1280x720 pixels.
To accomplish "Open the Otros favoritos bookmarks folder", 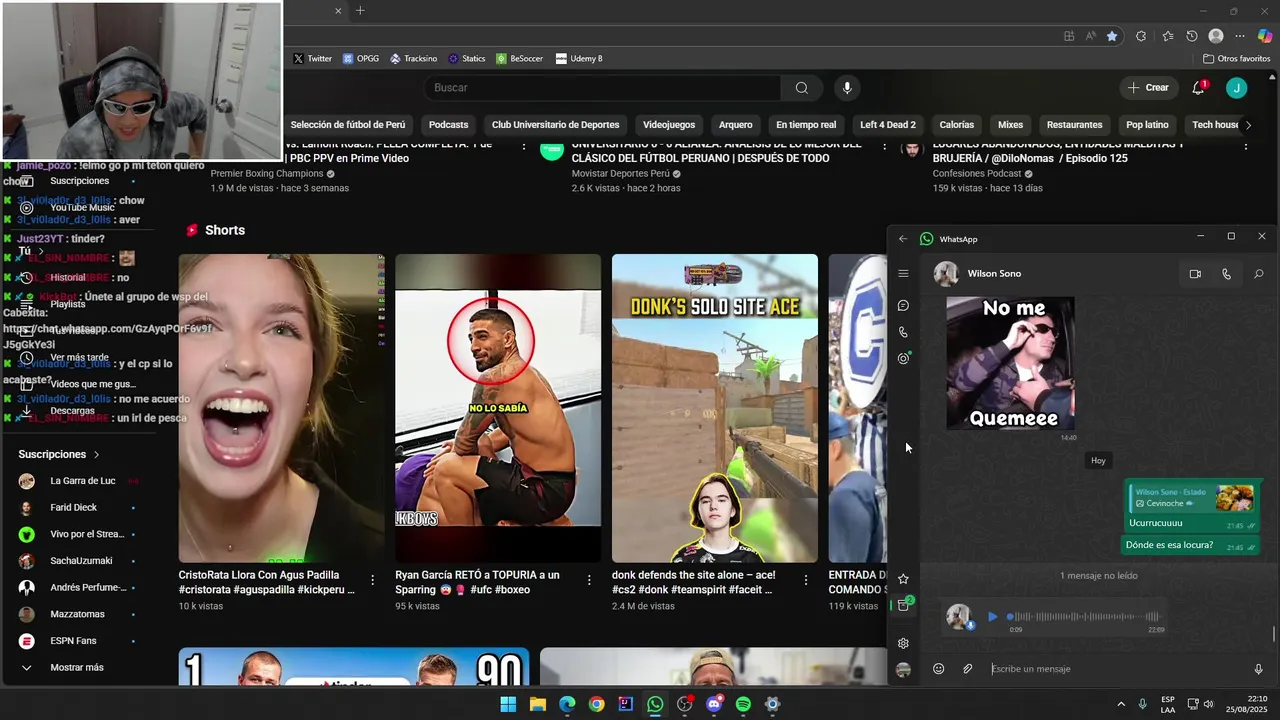I will tap(1236, 59).
